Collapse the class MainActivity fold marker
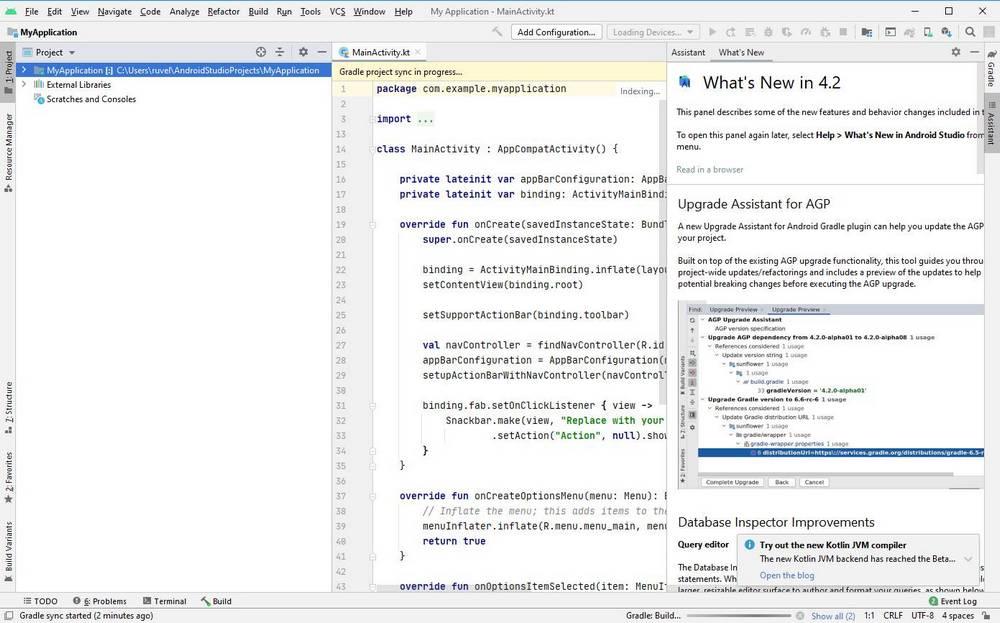1000x623 pixels. [x=372, y=149]
